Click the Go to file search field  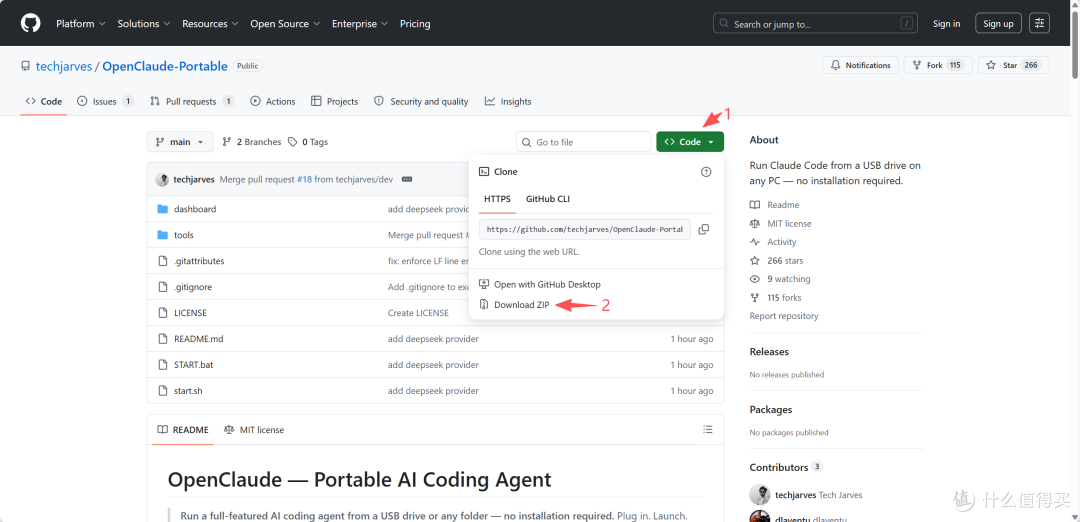click(583, 142)
